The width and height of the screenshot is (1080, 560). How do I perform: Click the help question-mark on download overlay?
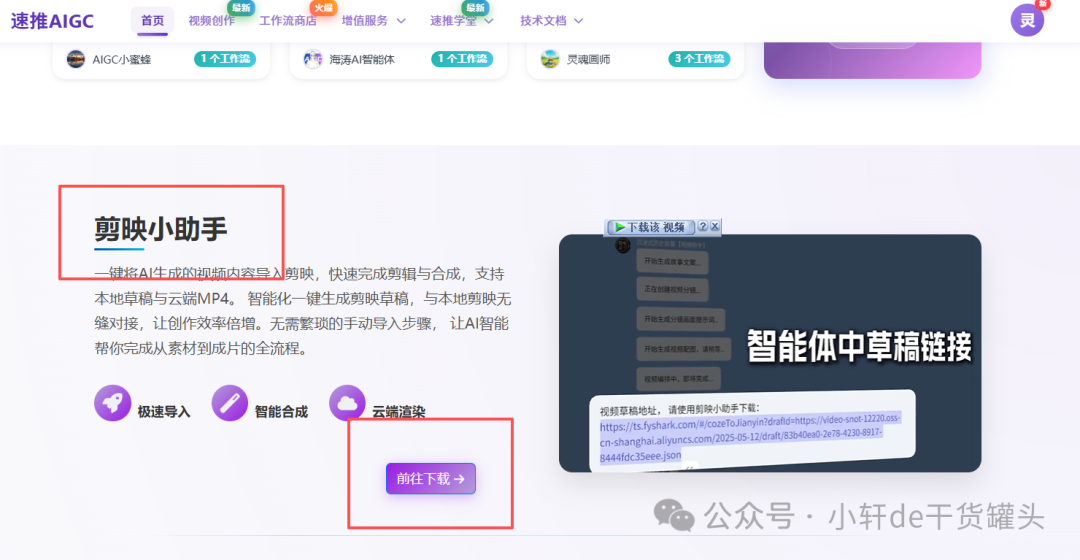coord(703,226)
